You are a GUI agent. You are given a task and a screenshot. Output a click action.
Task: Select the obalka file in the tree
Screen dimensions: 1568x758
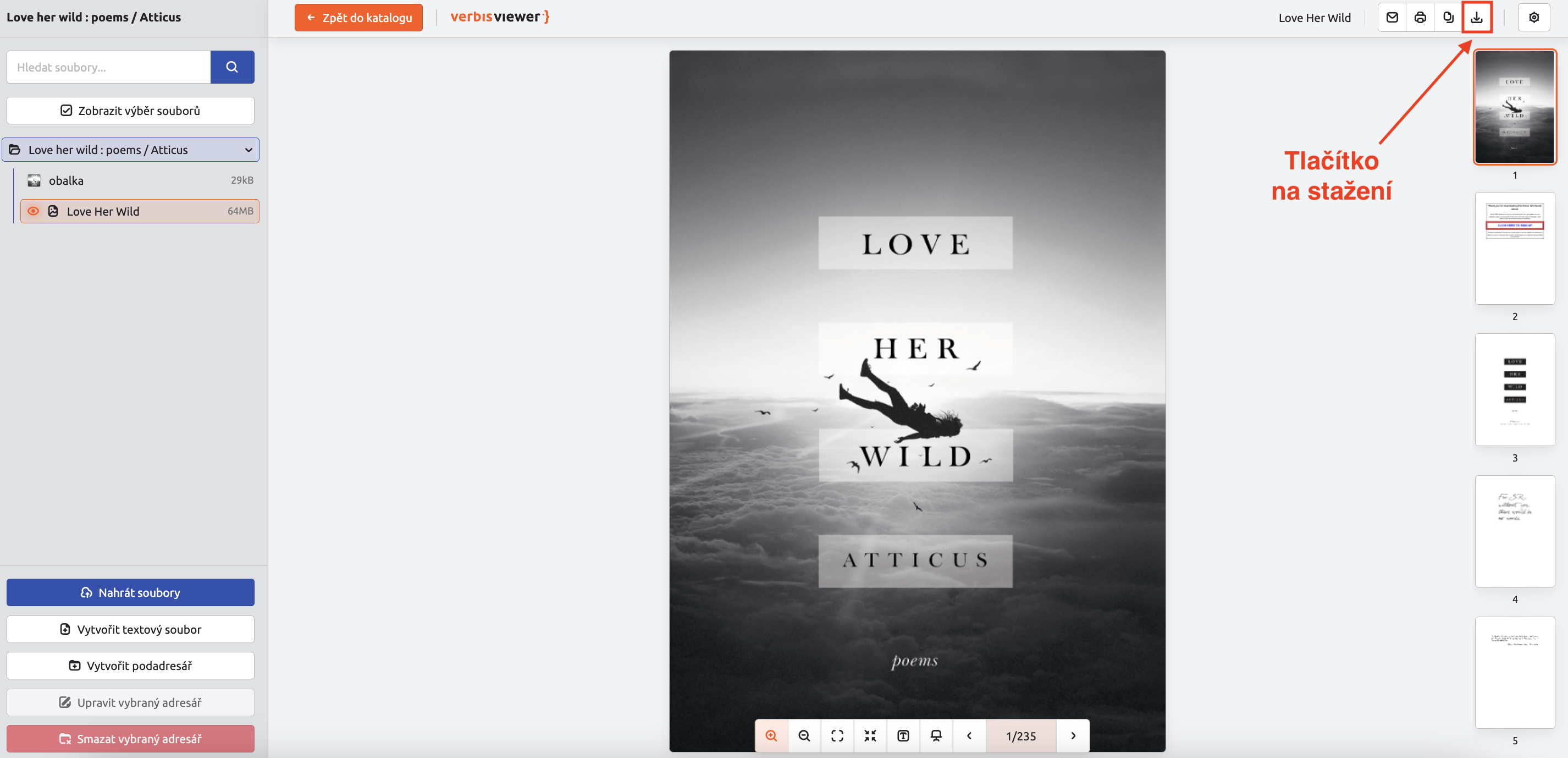coord(140,180)
